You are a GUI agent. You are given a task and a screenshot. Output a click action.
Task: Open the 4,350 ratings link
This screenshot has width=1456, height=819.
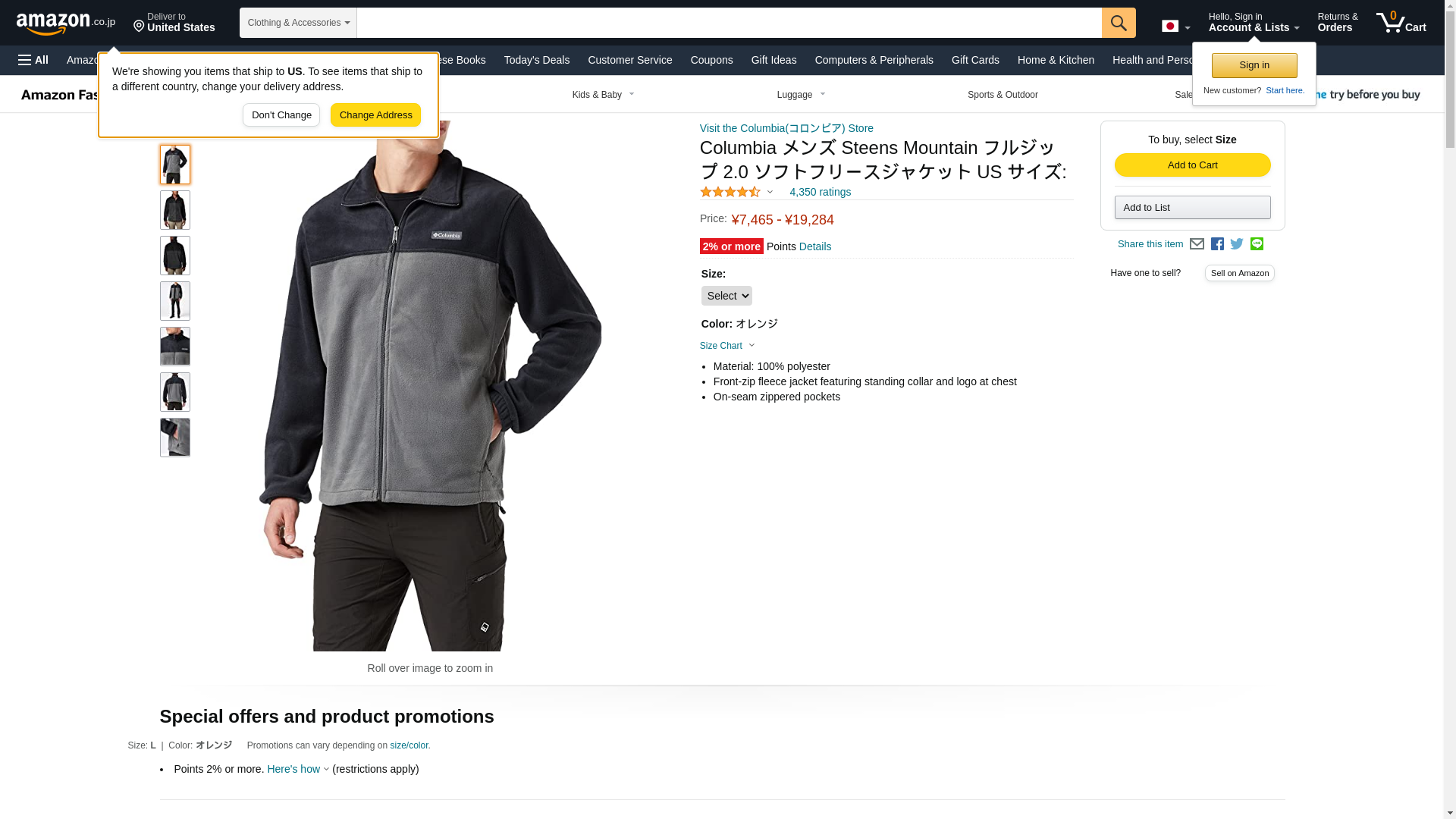pos(820,192)
